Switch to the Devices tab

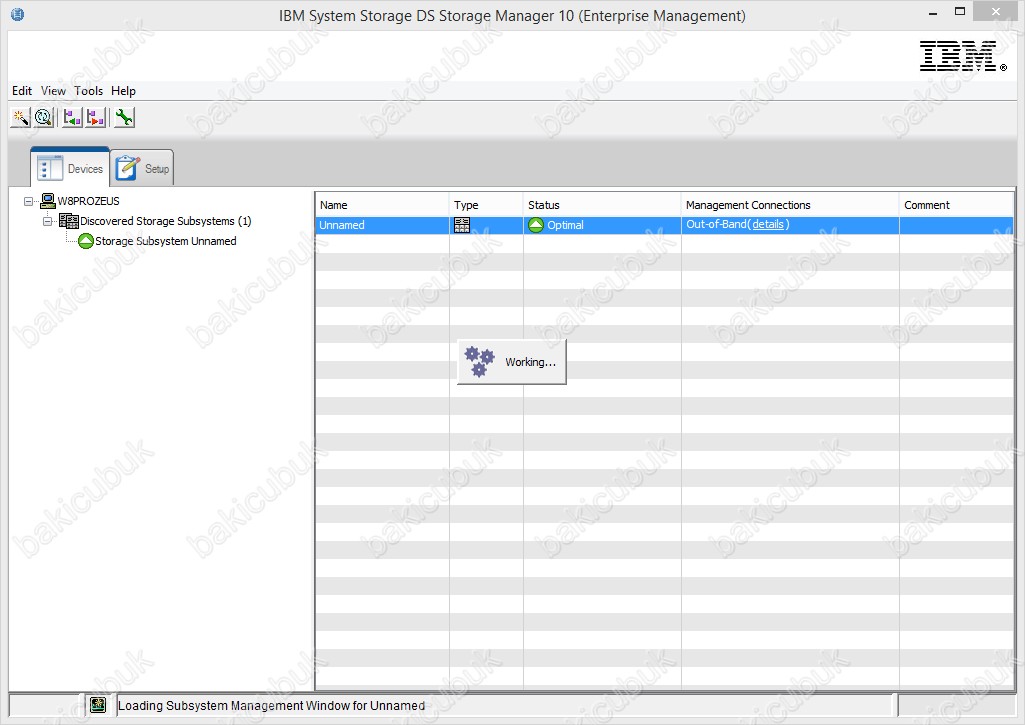[x=70, y=168]
